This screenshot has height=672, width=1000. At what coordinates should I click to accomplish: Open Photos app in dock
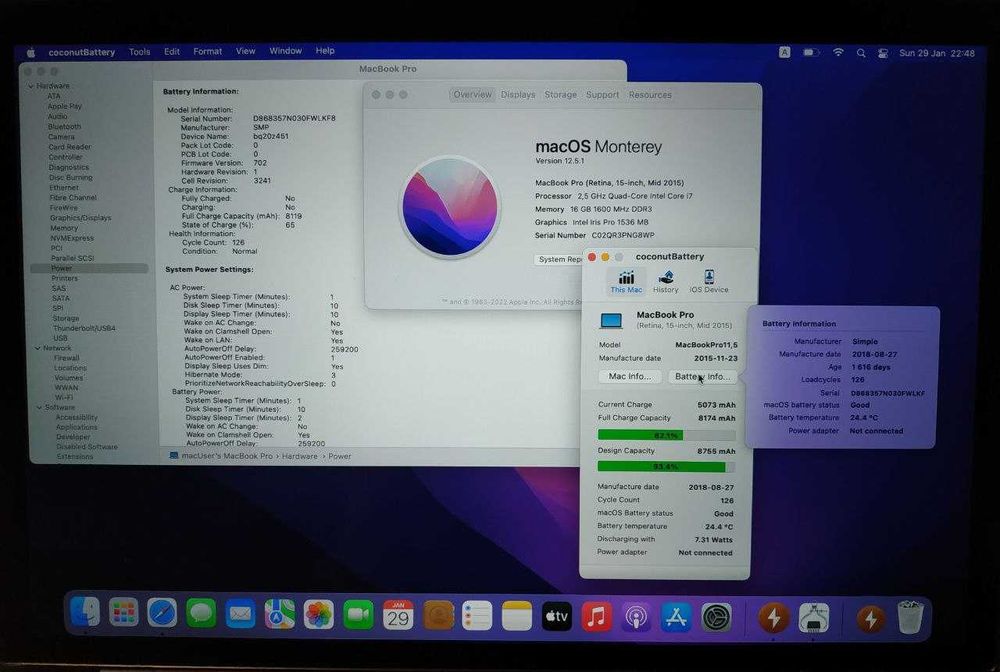319,615
